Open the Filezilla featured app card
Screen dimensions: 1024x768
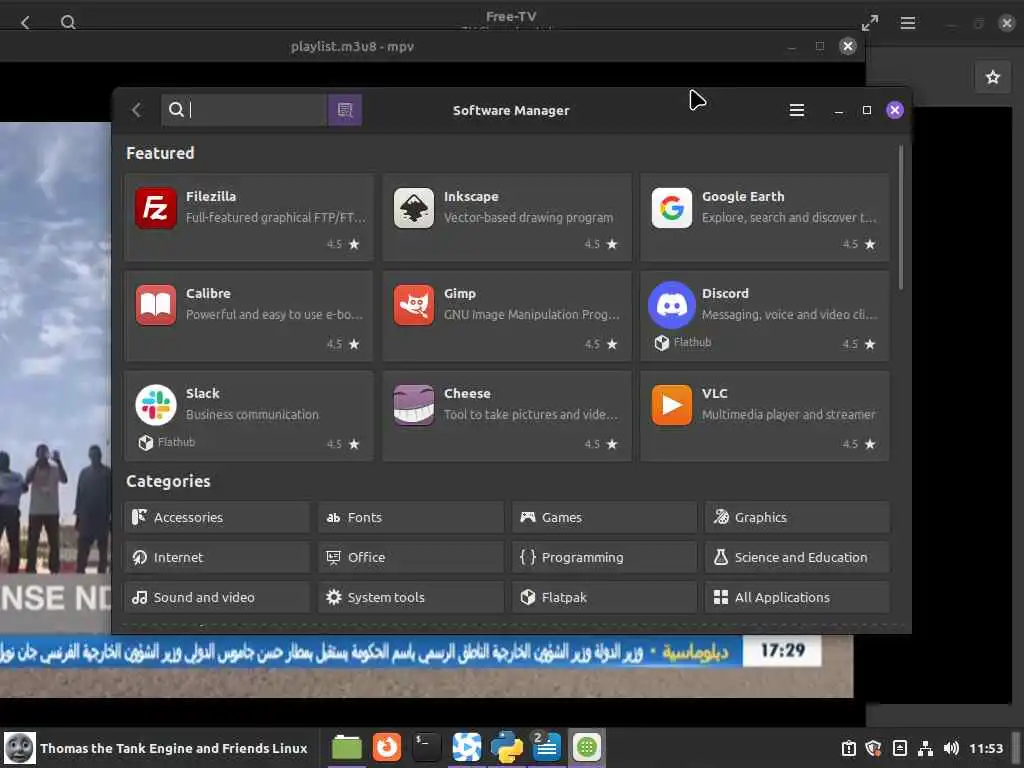(x=249, y=217)
